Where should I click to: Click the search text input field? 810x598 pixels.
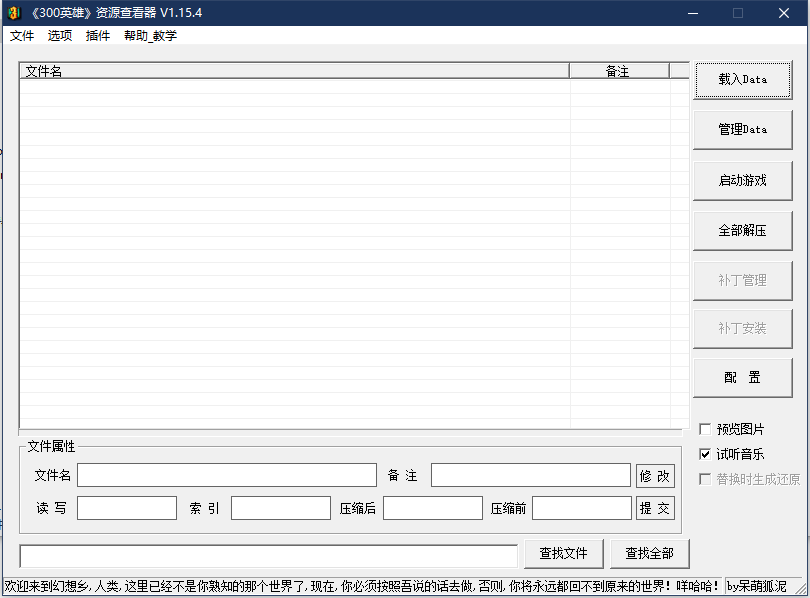[x=268, y=555]
